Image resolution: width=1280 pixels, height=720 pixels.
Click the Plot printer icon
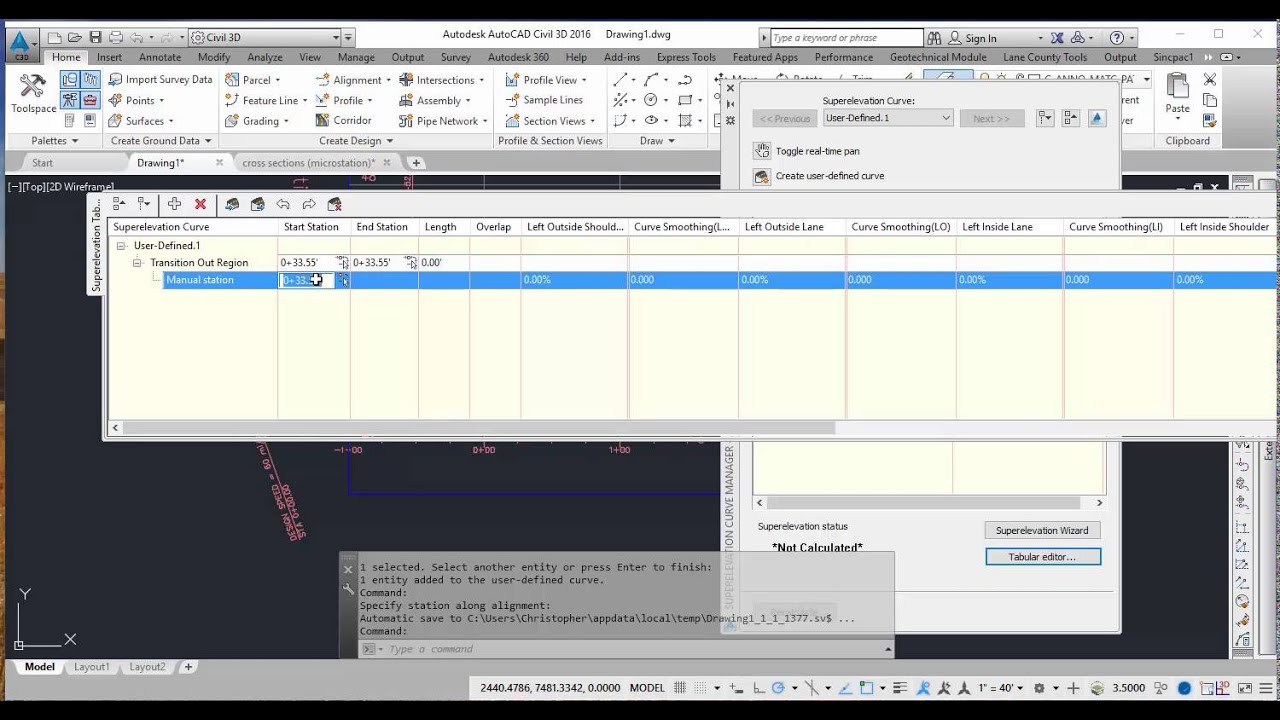point(116,38)
